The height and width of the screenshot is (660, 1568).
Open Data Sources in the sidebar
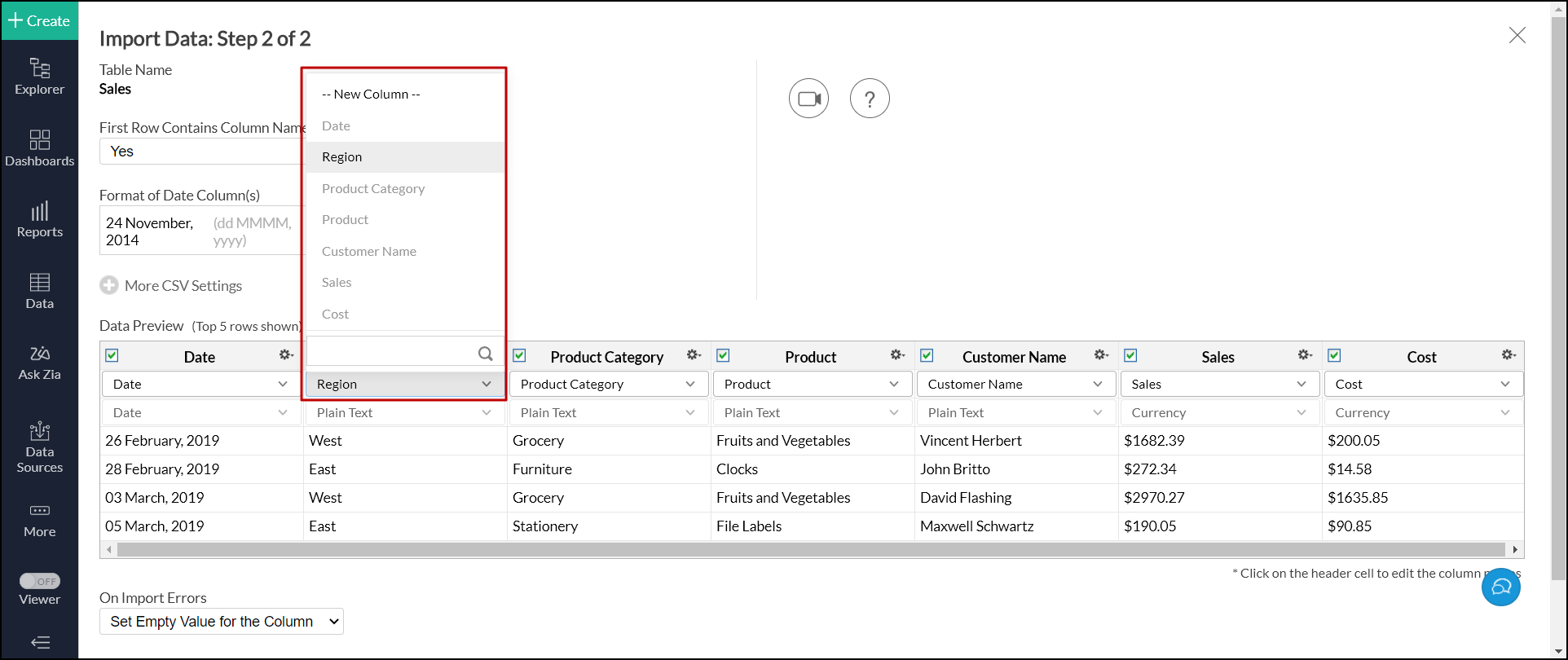[39, 447]
